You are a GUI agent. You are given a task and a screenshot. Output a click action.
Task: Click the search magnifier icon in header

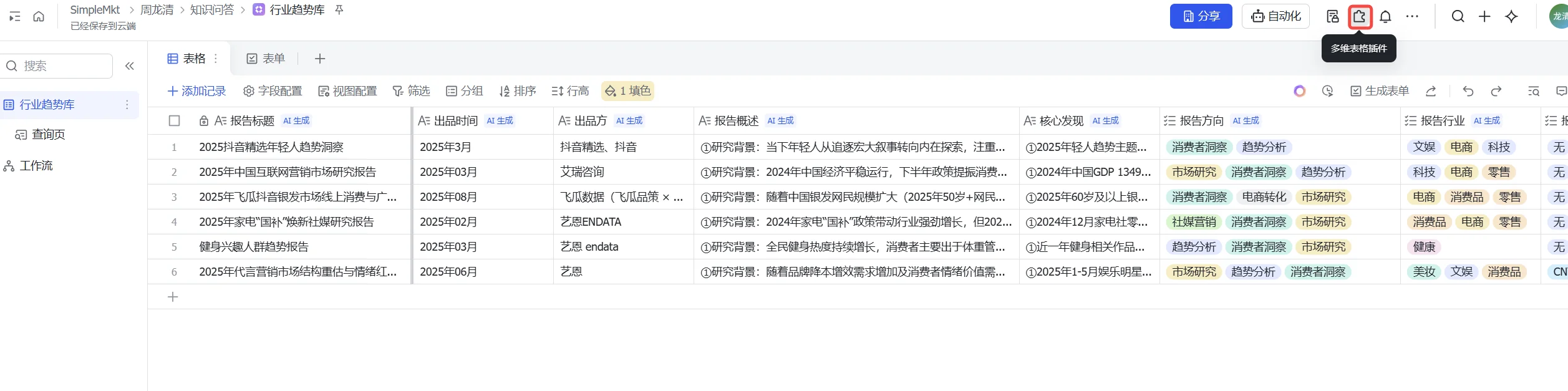click(1458, 17)
